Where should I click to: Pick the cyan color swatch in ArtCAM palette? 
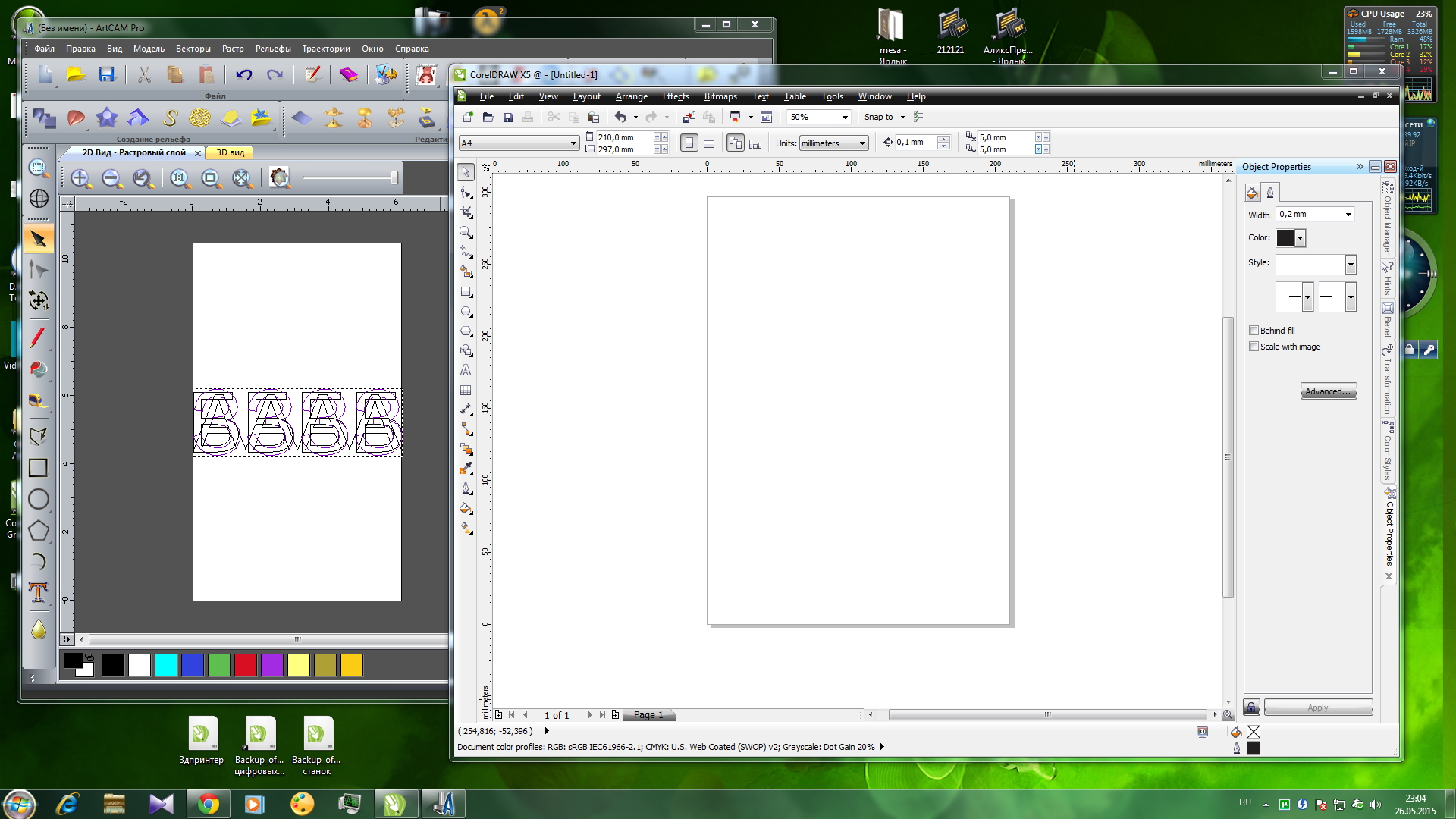pyautogui.click(x=165, y=665)
